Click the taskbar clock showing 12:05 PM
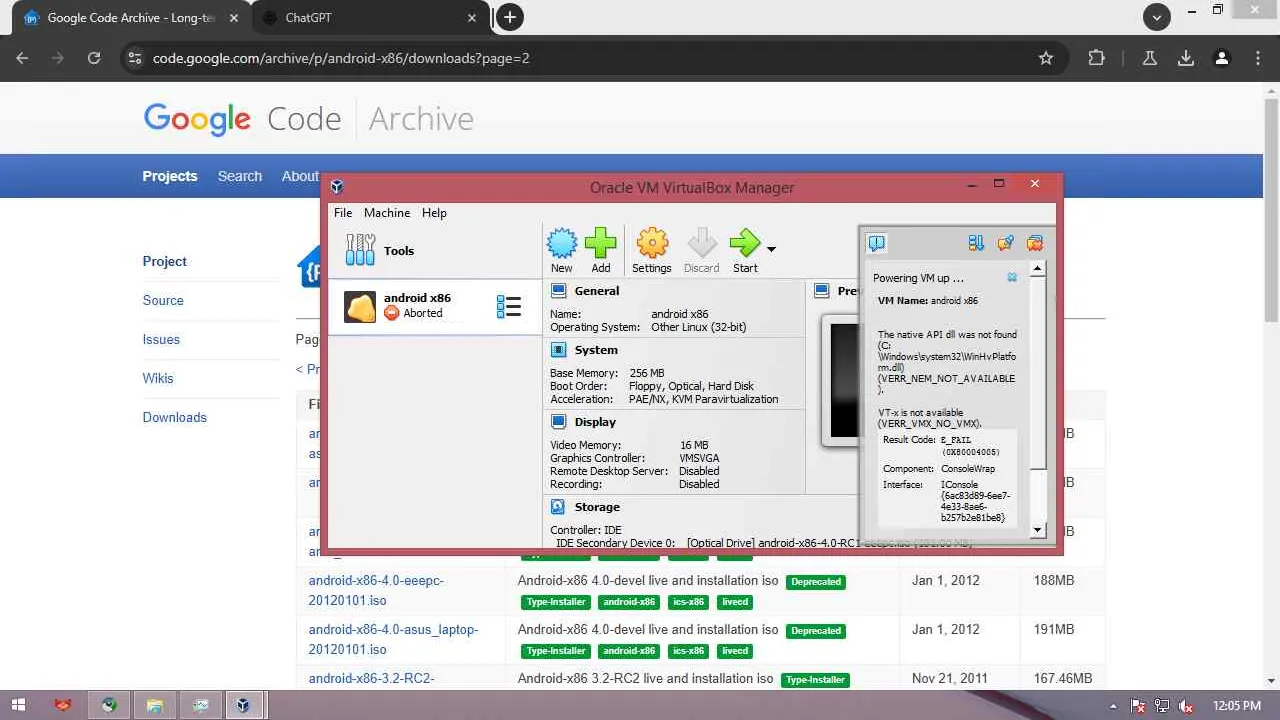Viewport: 1280px width, 720px height. click(x=1236, y=706)
